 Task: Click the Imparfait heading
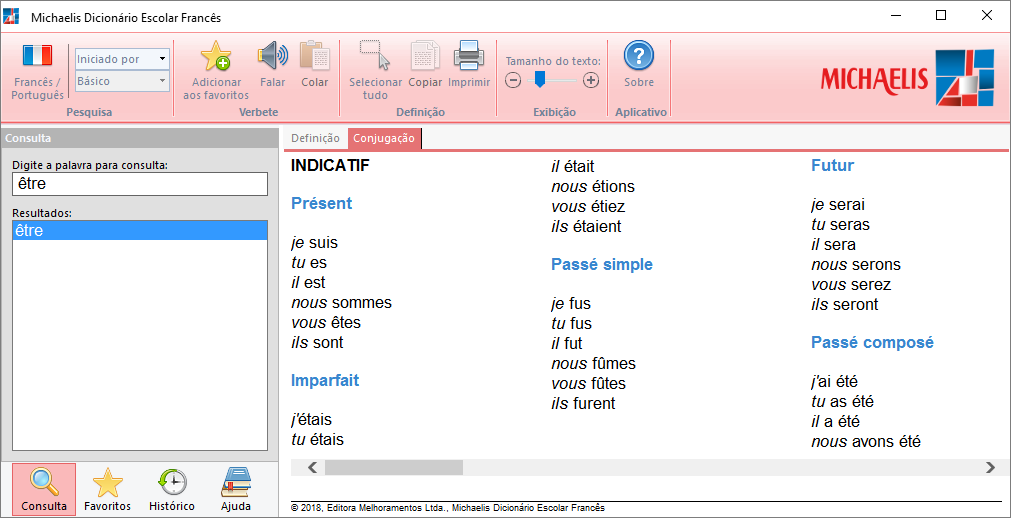pyautogui.click(x=325, y=380)
